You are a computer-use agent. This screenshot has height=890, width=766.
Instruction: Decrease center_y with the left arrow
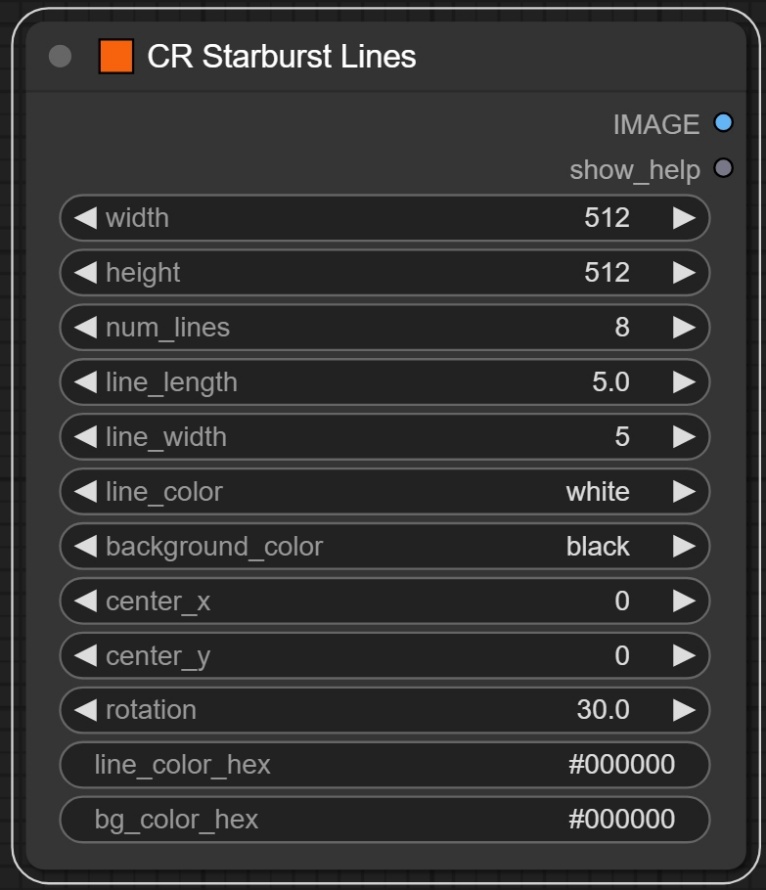tap(86, 656)
